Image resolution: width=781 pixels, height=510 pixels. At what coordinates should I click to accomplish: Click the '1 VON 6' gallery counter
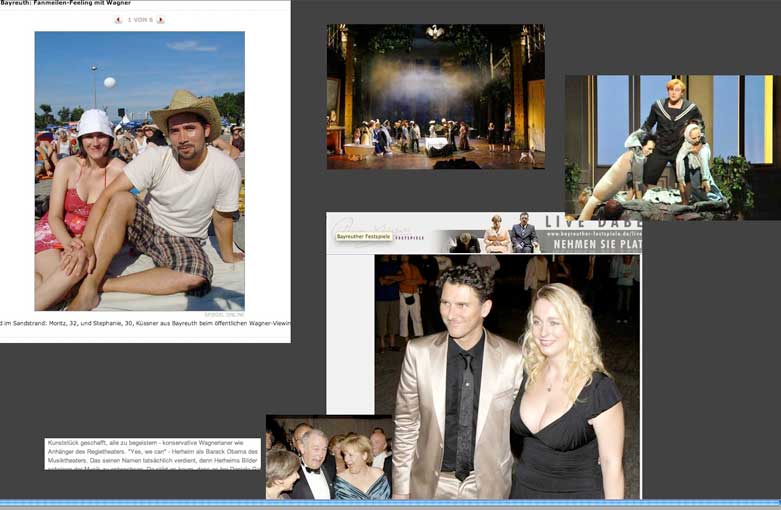139,20
